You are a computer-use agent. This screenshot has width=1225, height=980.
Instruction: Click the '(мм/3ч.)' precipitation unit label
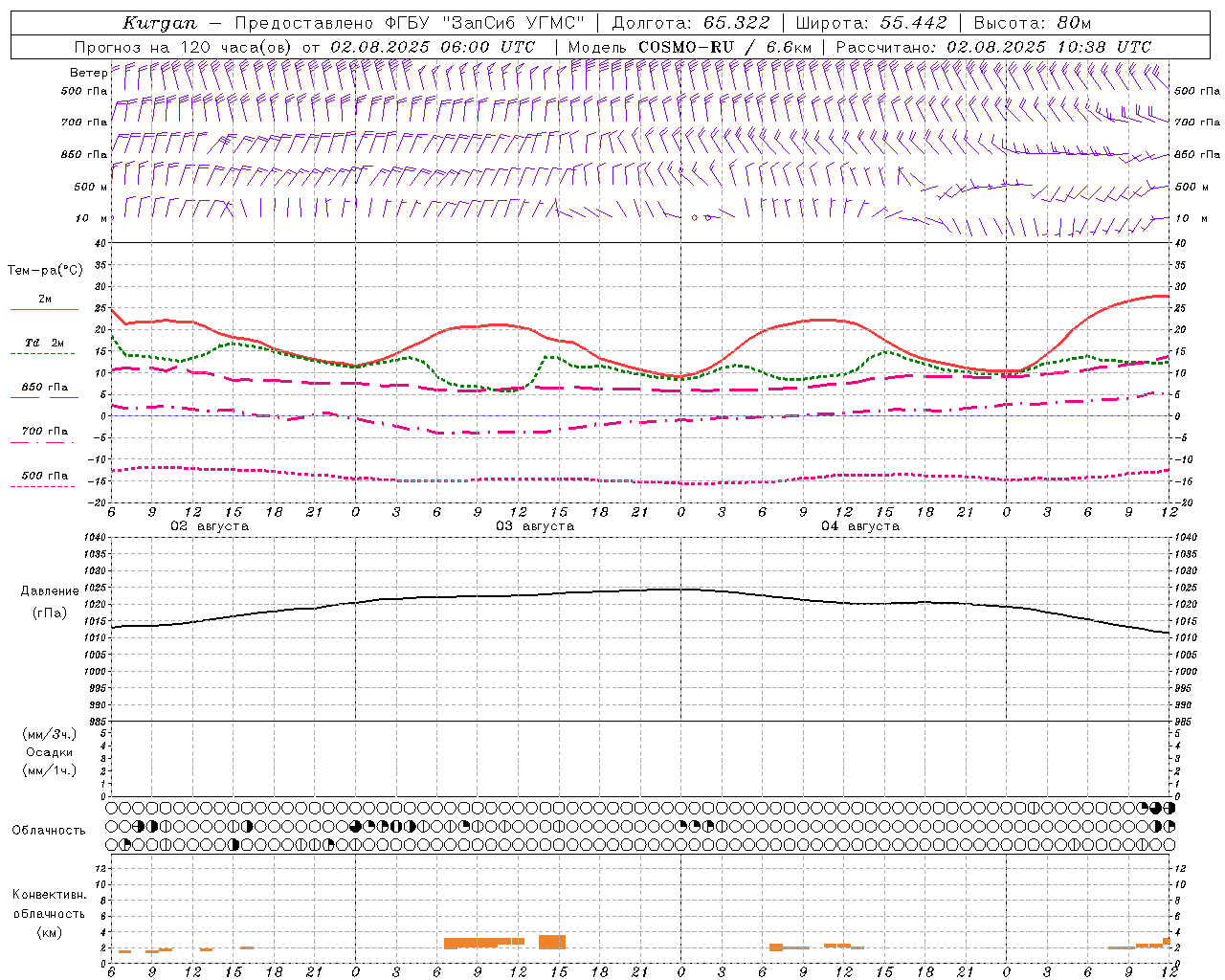50,734
